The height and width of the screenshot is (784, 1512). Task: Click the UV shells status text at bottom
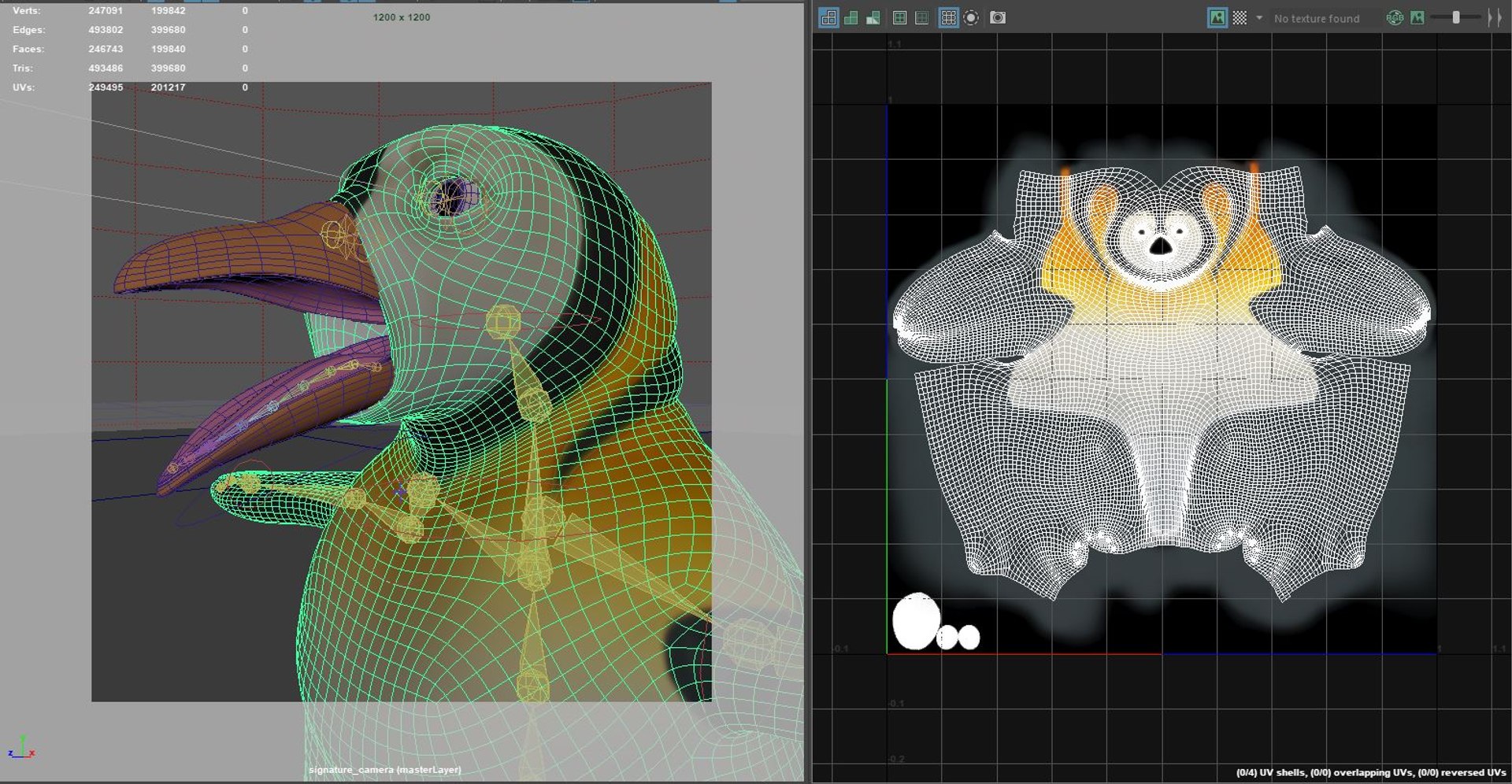click(1370, 772)
